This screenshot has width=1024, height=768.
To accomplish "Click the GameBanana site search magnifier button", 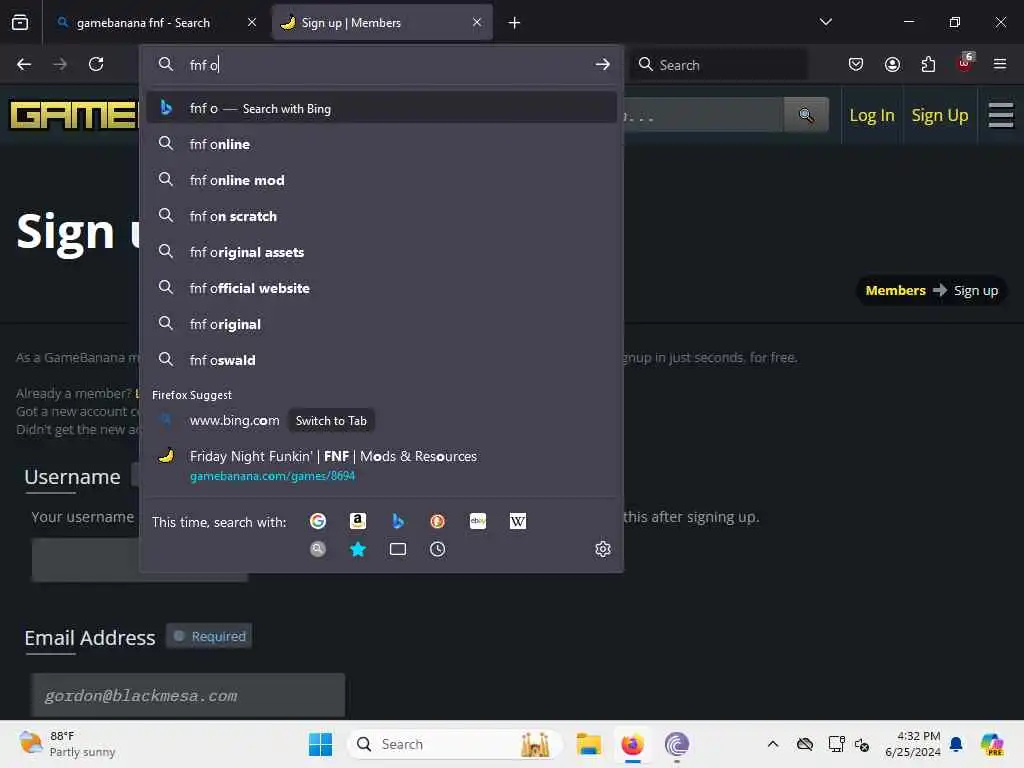I will 807,115.
